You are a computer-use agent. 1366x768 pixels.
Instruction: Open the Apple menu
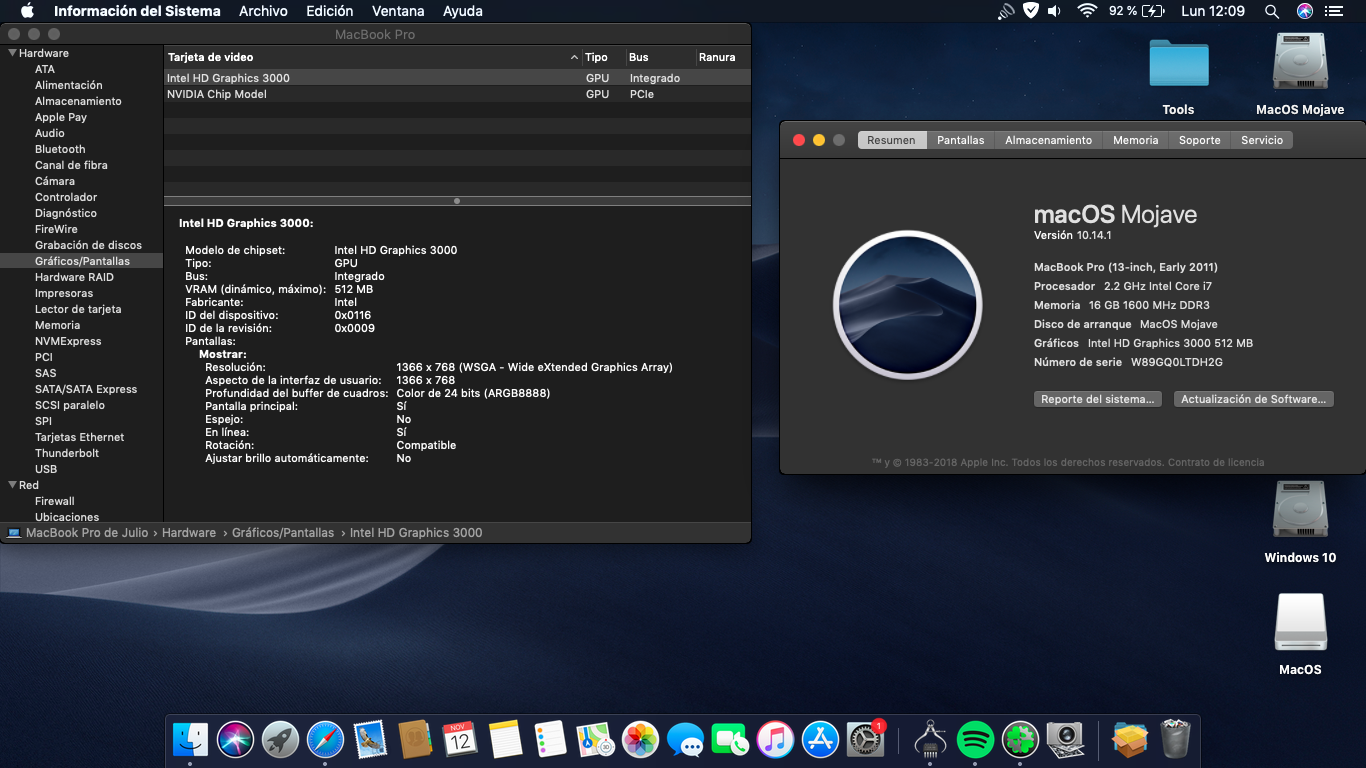tap(27, 11)
